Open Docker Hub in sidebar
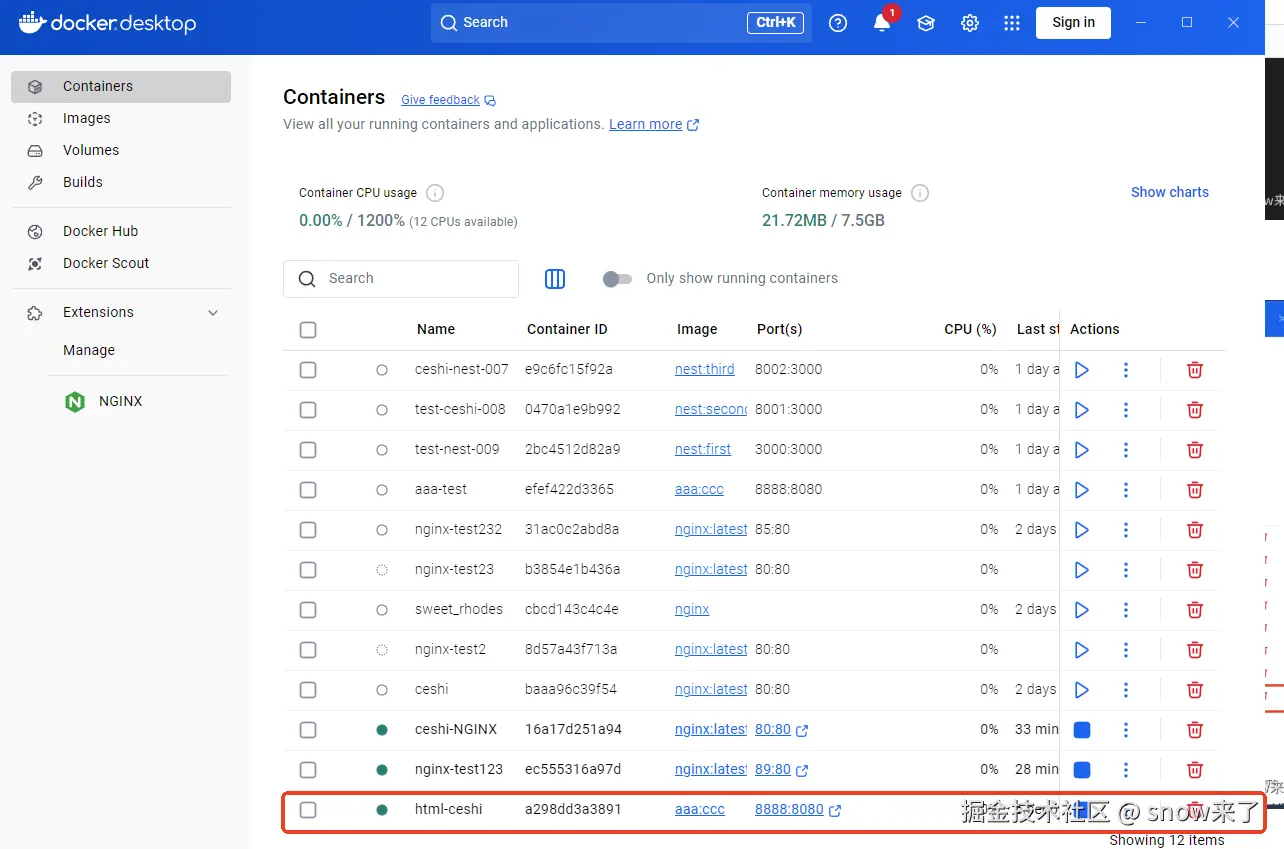Image resolution: width=1284 pixels, height=849 pixels. click(x=121, y=232)
